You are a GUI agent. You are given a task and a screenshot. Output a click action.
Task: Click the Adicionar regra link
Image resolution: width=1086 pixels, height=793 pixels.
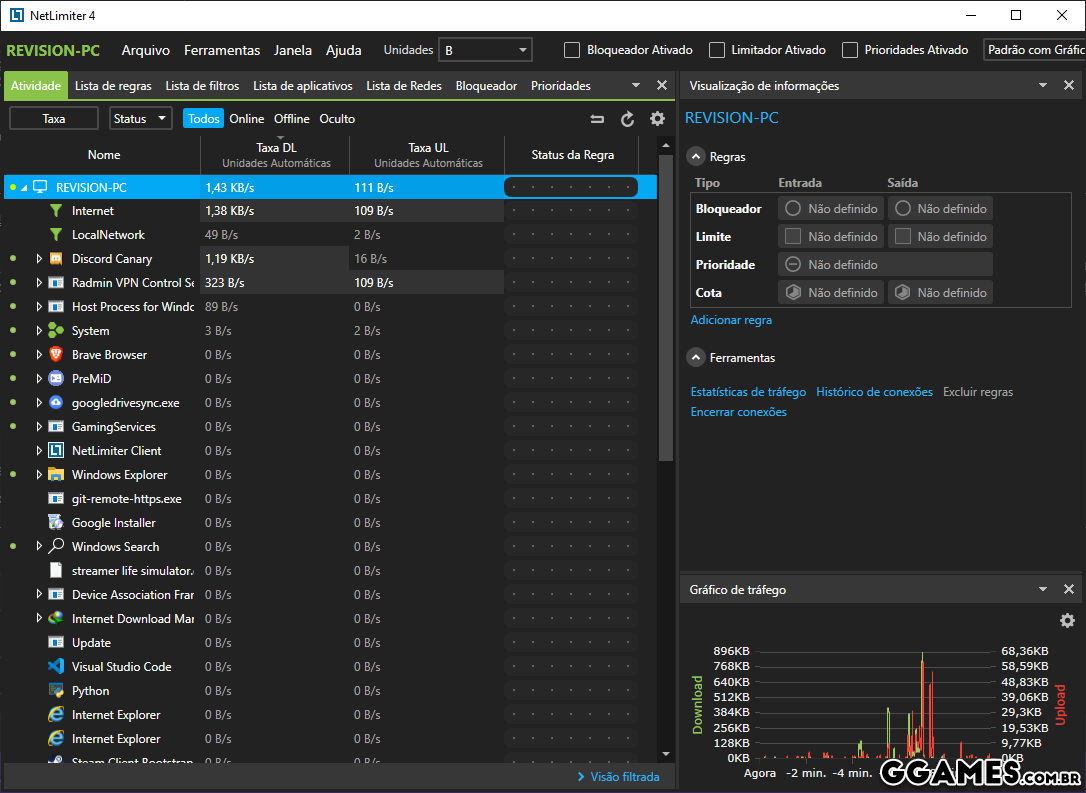pos(731,320)
